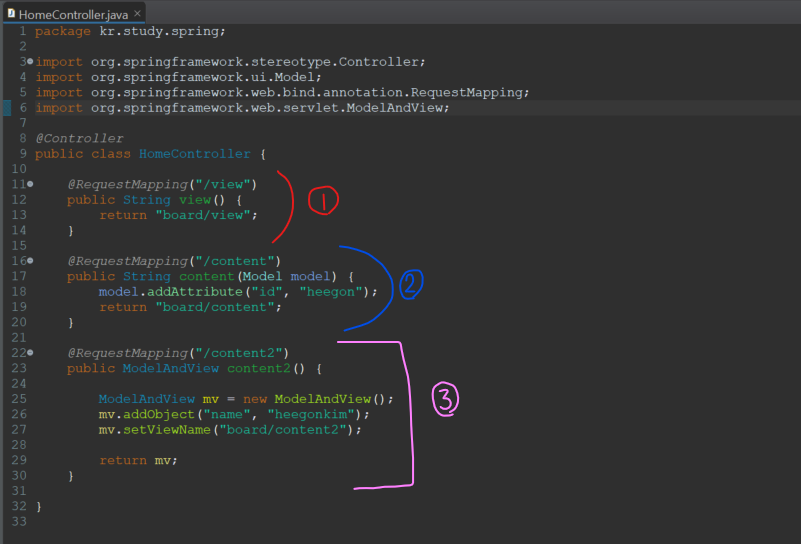
Task: Click org.springframework.ui.Model import text
Action: point(203,77)
